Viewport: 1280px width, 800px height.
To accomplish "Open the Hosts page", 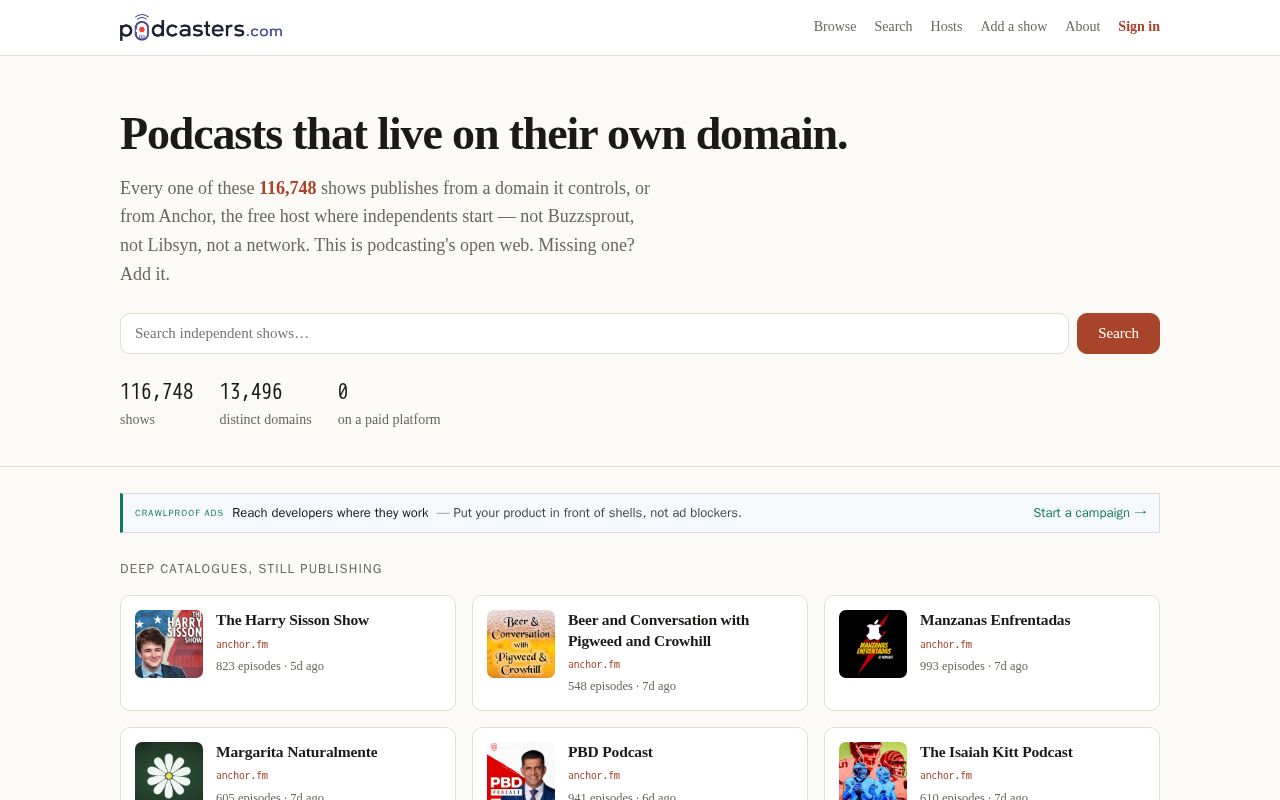I will pyautogui.click(x=946, y=27).
